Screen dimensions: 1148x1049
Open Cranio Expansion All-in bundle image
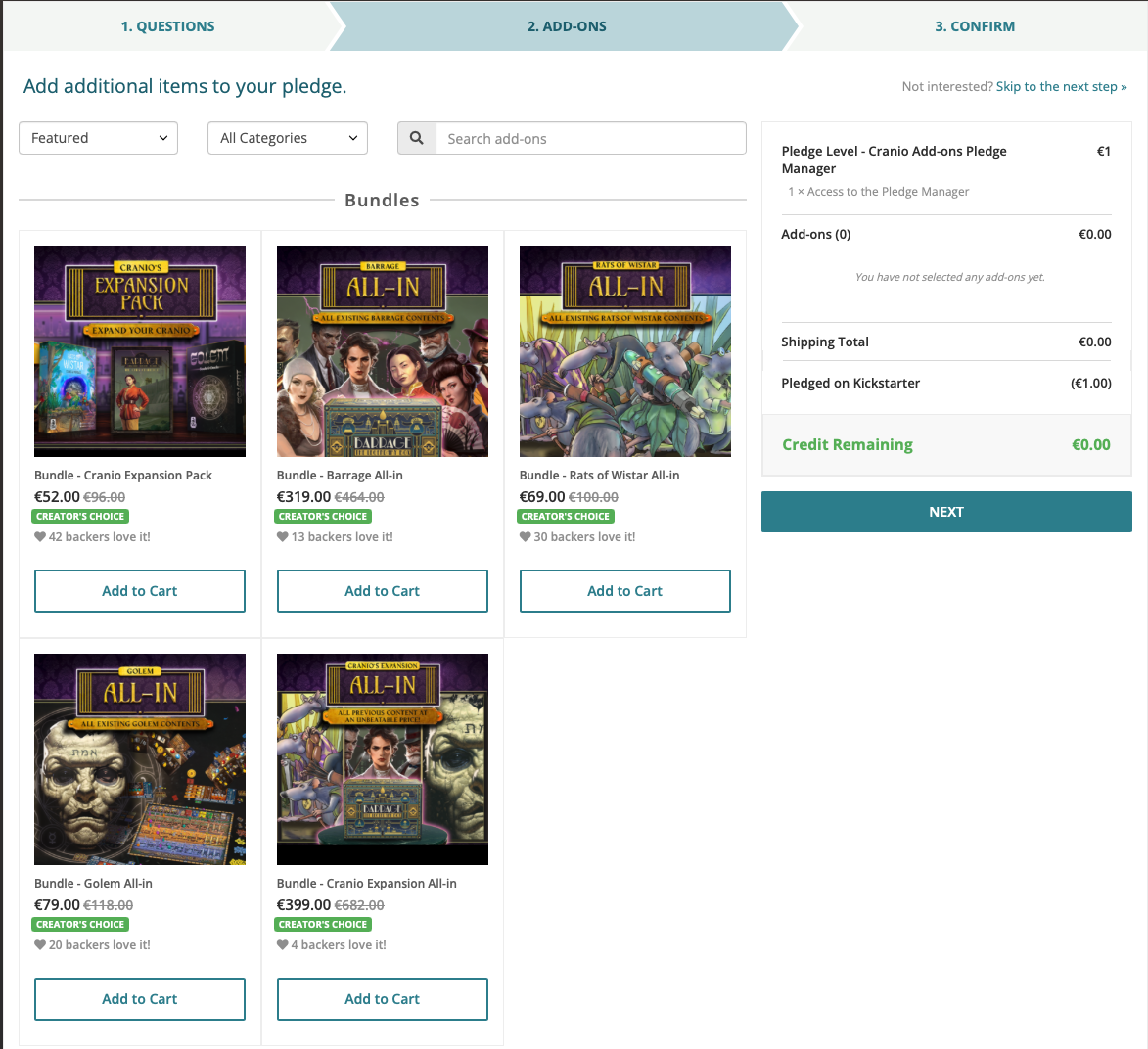click(x=383, y=759)
